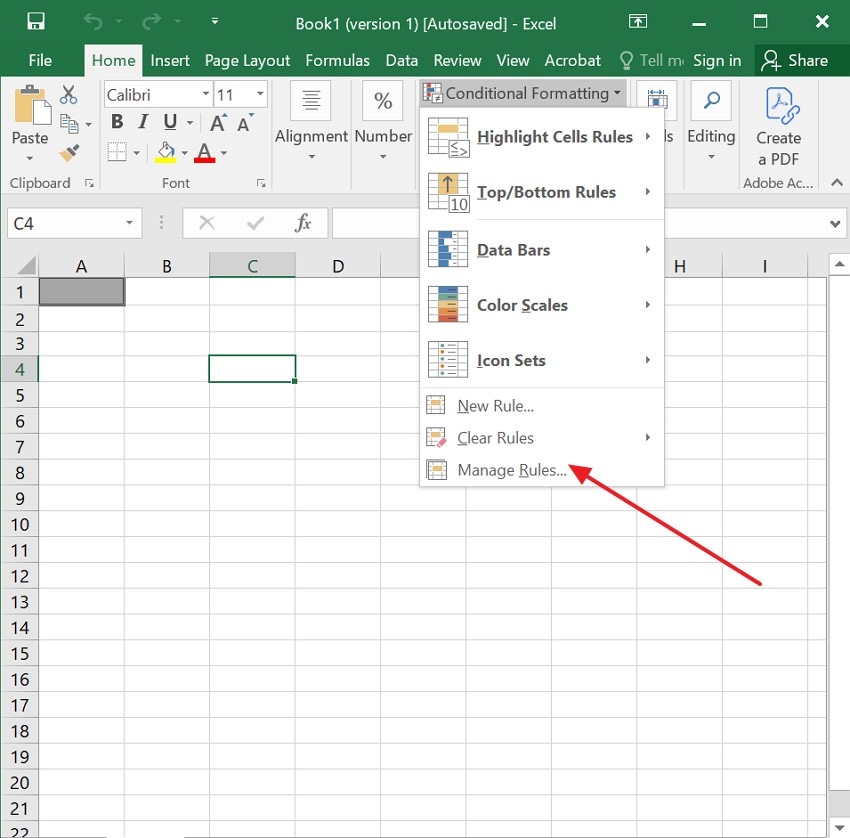Switch to the Review tab
This screenshot has width=850, height=838.
[457, 60]
